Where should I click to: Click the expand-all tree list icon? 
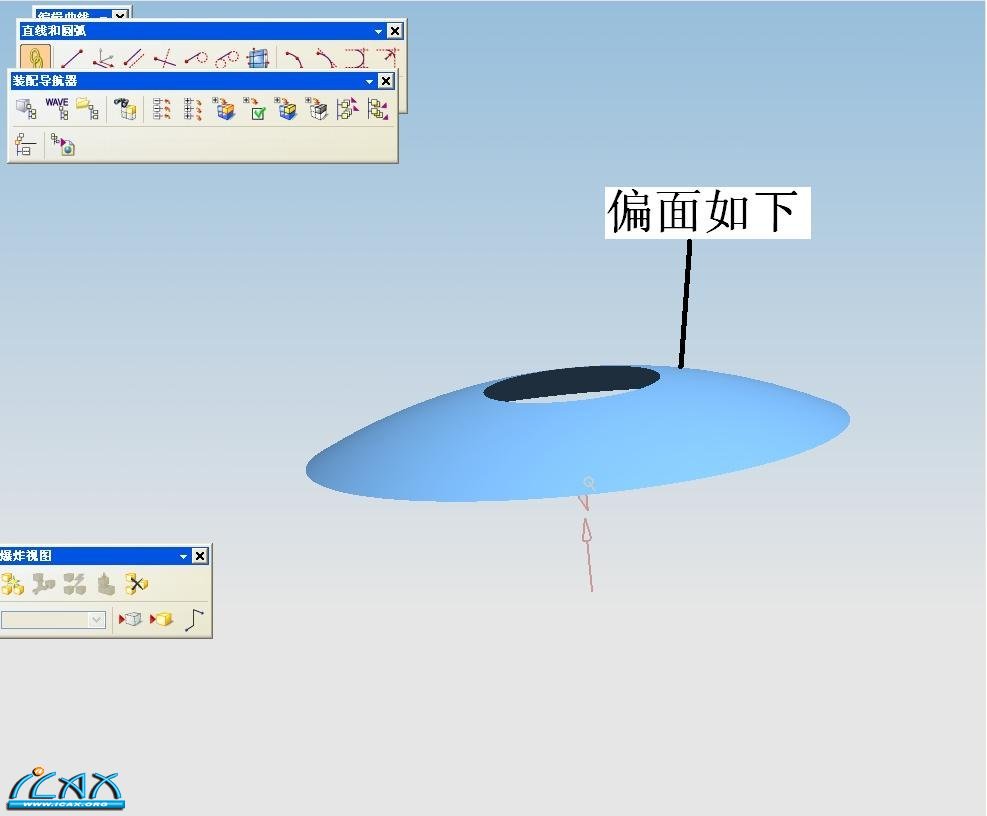[x=193, y=109]
